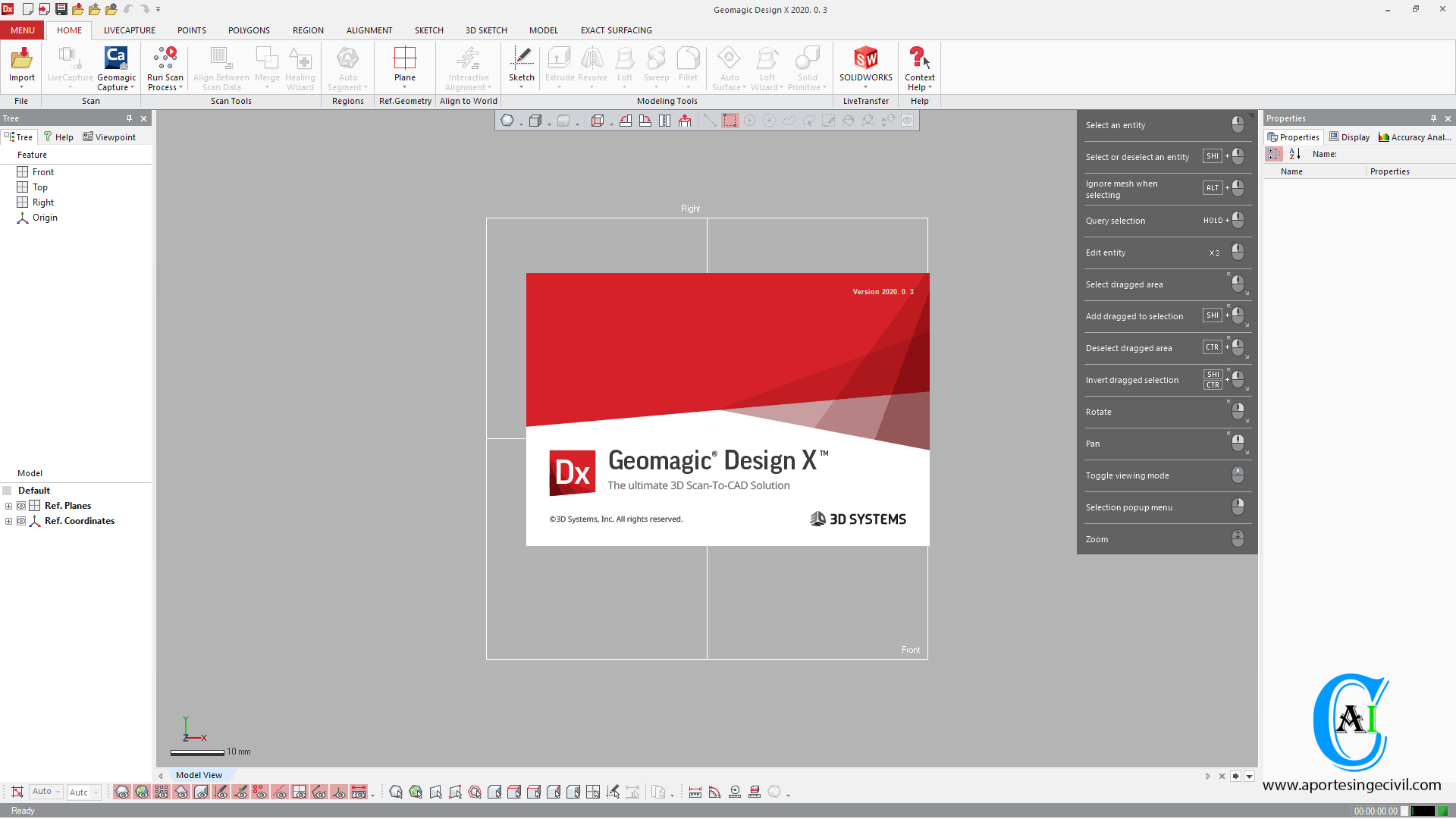Image resolution: width=1456 pixels, height=819 pixels.
Task: Rotate view clockwise icon
Action: pos(645,121)
